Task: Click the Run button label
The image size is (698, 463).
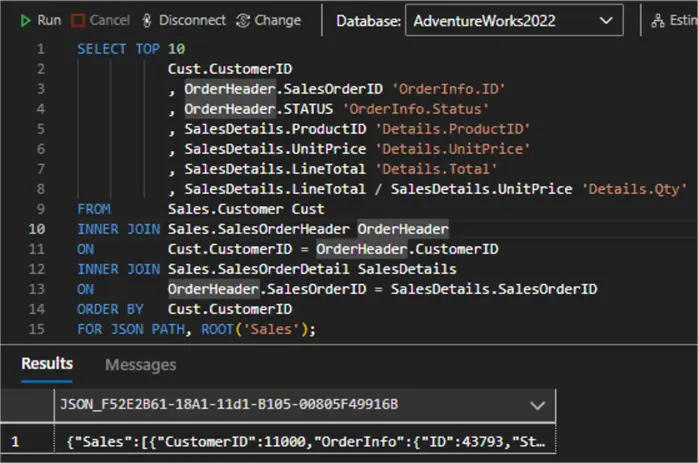Action: (x=49, y=20)
